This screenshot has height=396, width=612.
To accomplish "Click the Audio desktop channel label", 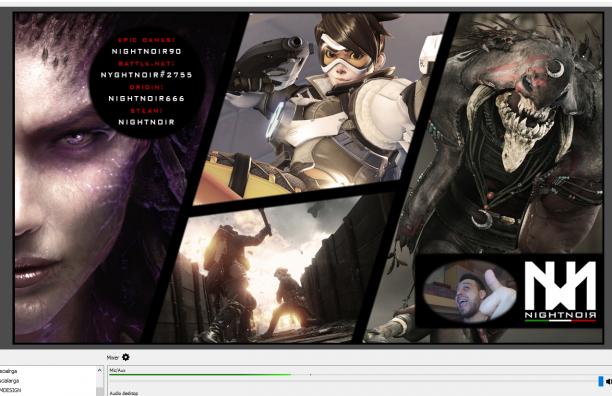I will coord(124,393).
